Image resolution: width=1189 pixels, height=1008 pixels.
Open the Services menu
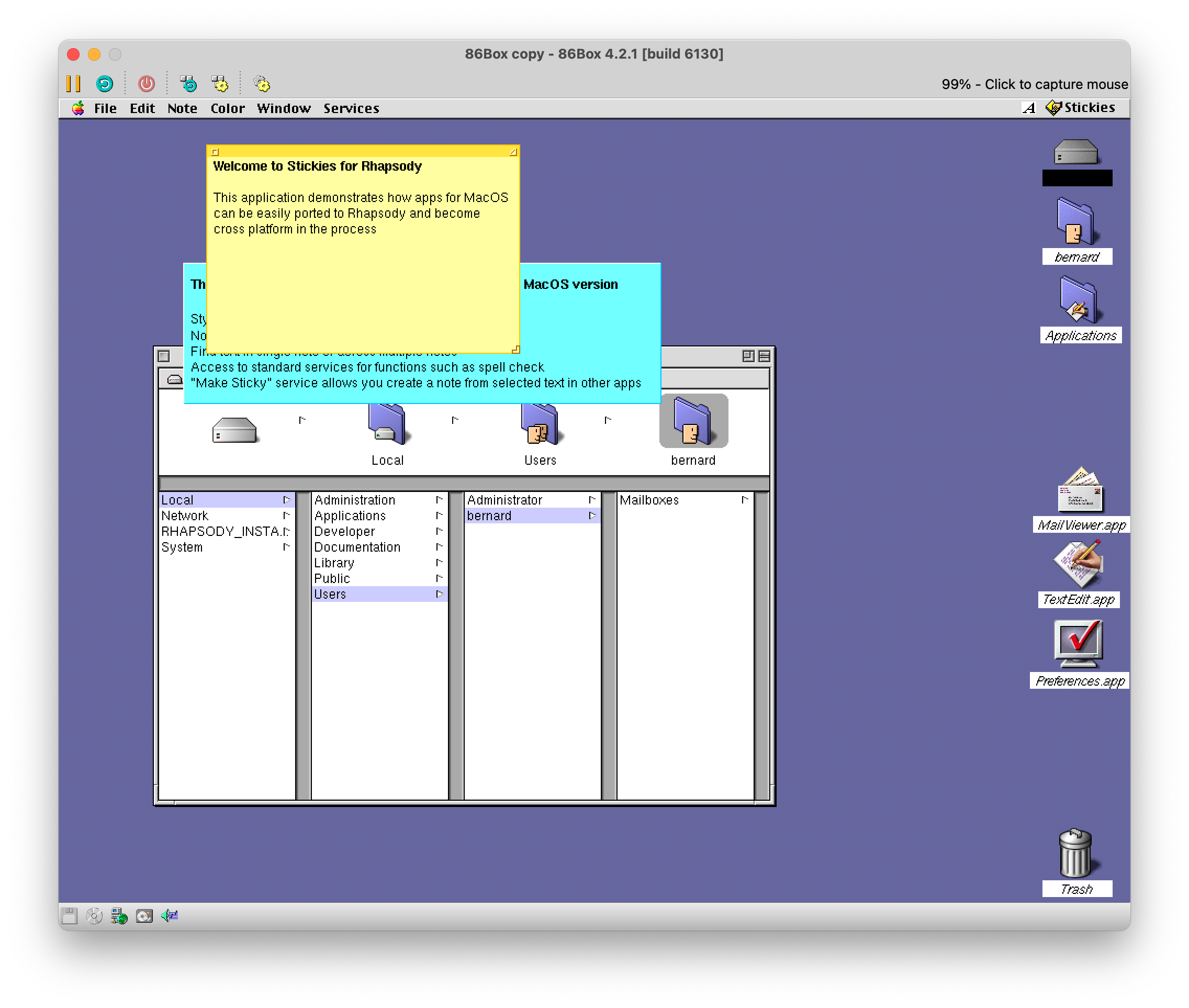point(351,108)
